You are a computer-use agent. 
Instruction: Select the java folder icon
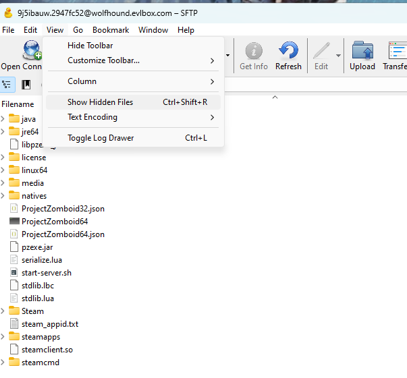(14, 118)
